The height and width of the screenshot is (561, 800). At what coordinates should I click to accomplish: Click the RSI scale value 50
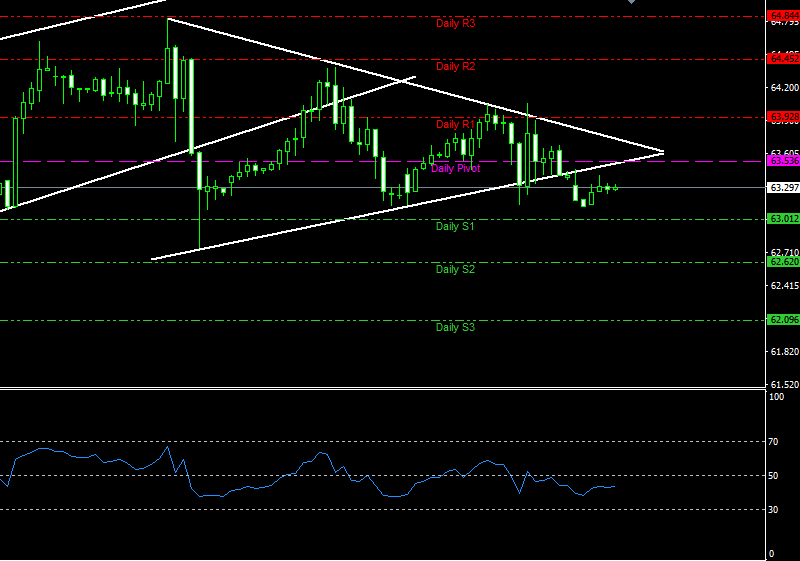click(773, 476)
